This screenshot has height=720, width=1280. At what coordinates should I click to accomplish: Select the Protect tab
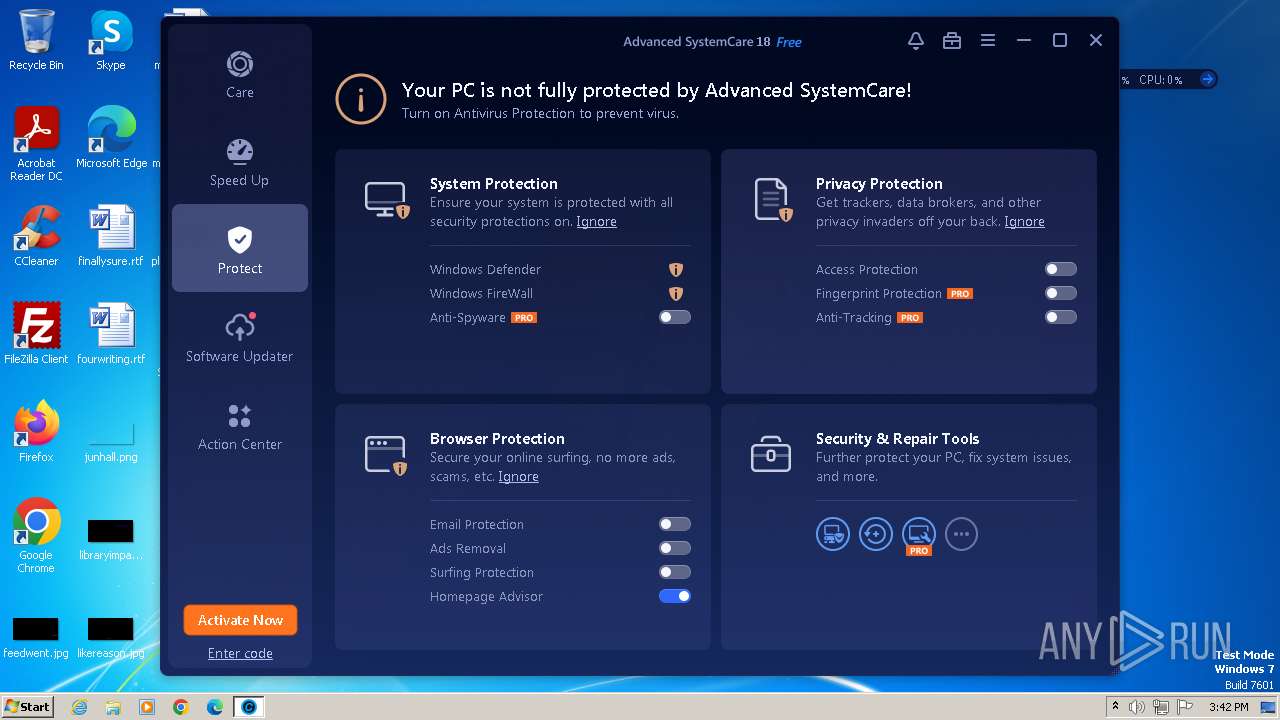(240, 248)
